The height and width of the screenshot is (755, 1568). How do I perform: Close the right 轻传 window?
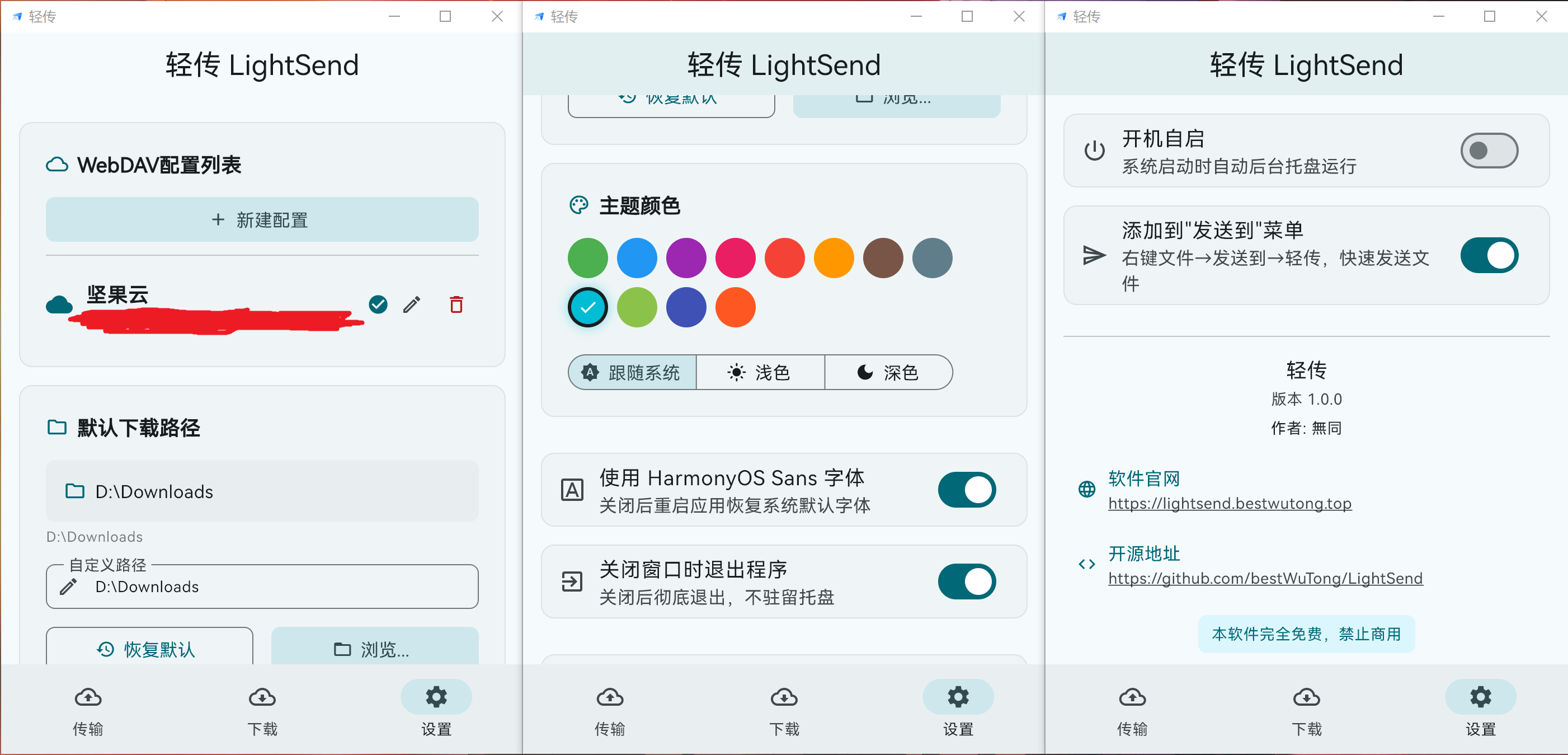click(x=1541, y=16)
